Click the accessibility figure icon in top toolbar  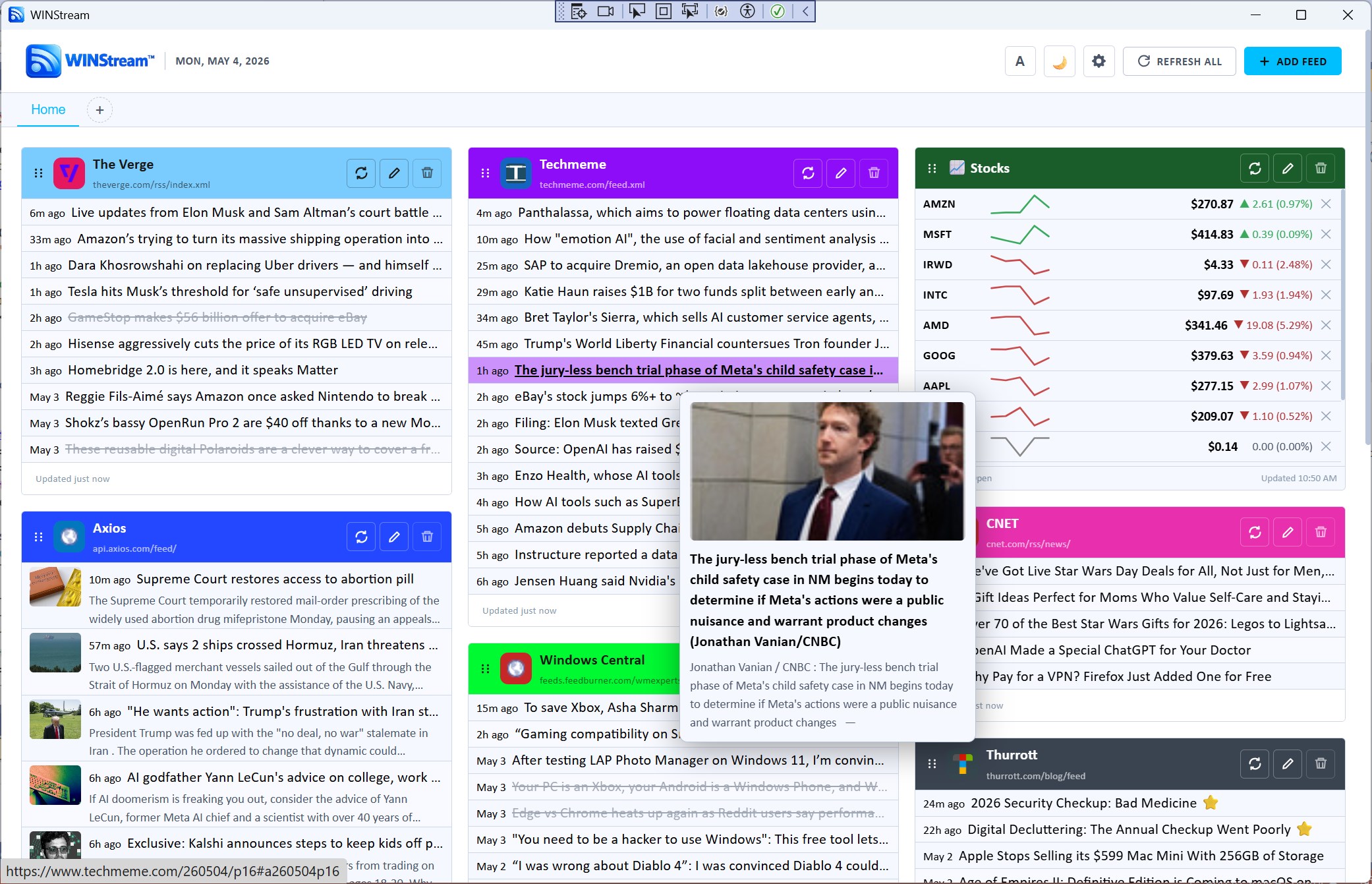pos(747,11)
